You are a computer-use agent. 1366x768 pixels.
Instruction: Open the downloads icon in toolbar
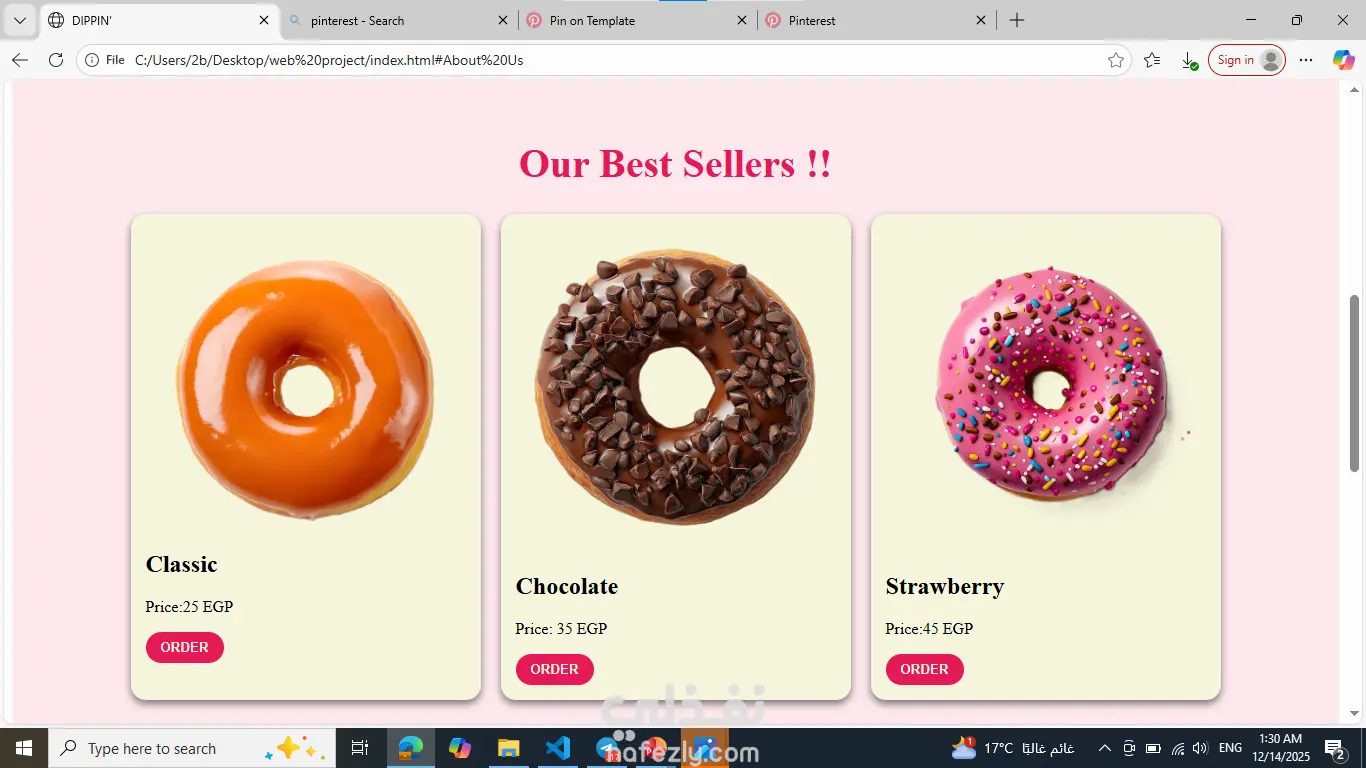pos(1189,60)
